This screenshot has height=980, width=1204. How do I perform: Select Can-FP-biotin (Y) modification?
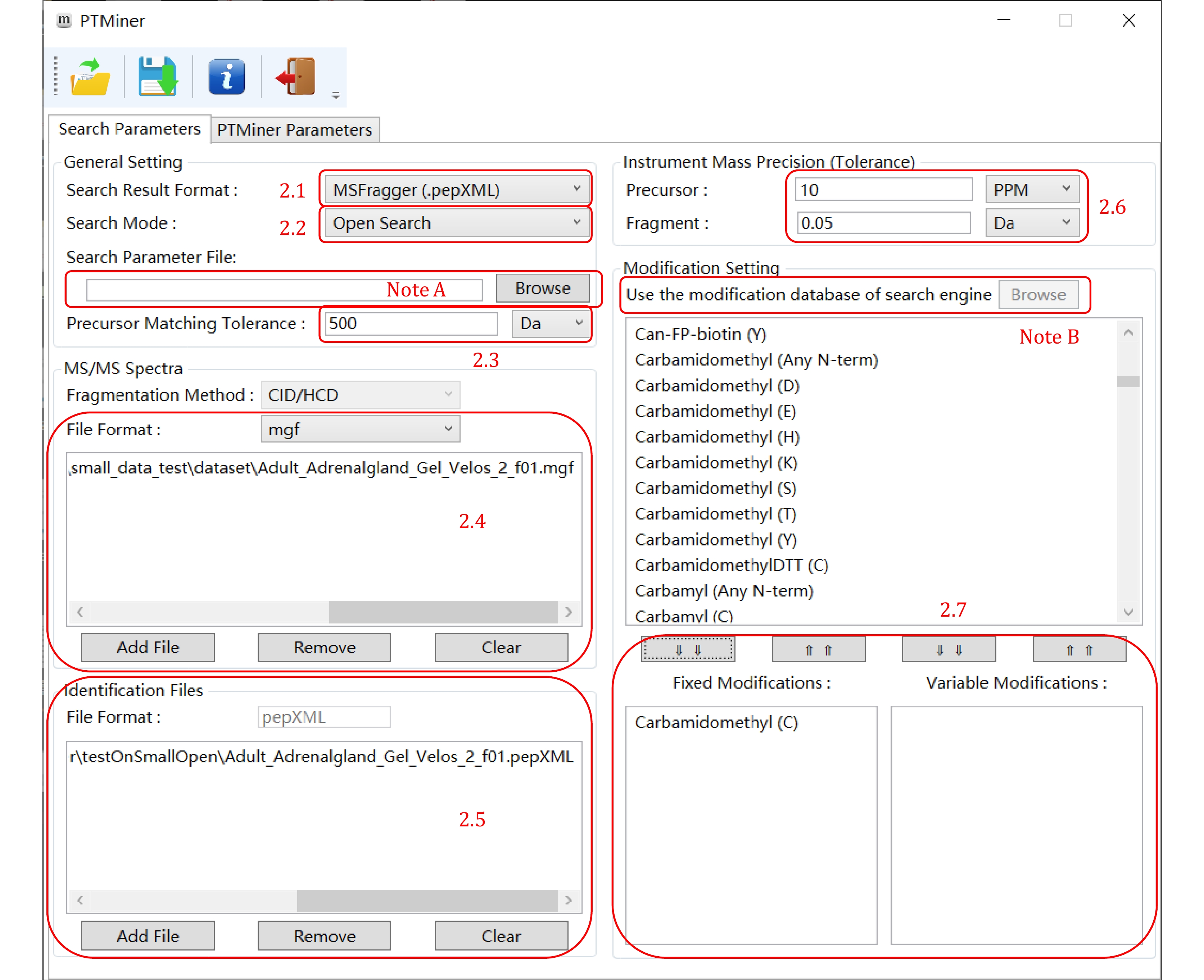(x=701, y=334)
